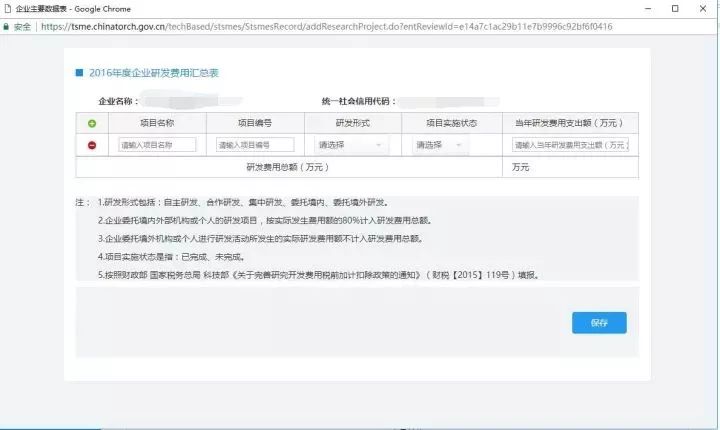Click the 项目编号 input field

(x=254, y=145)
